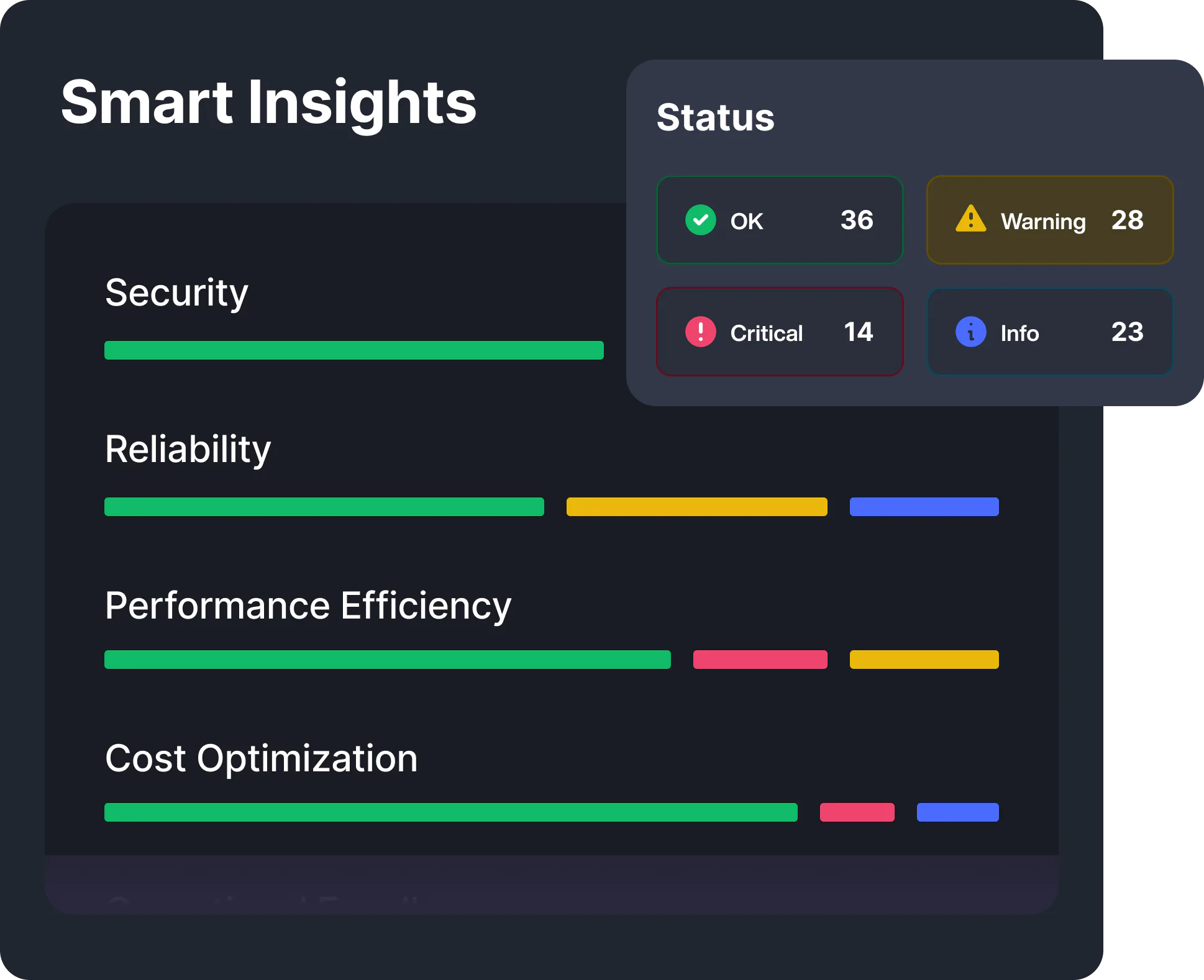The width and height of the screenshot is (1204, 980).
Task: Click the blue Info circle icon
Action: click(970, 332)
